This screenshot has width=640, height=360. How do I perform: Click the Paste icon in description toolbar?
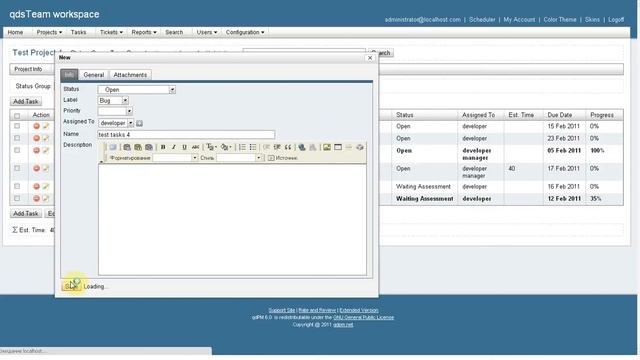127,147
